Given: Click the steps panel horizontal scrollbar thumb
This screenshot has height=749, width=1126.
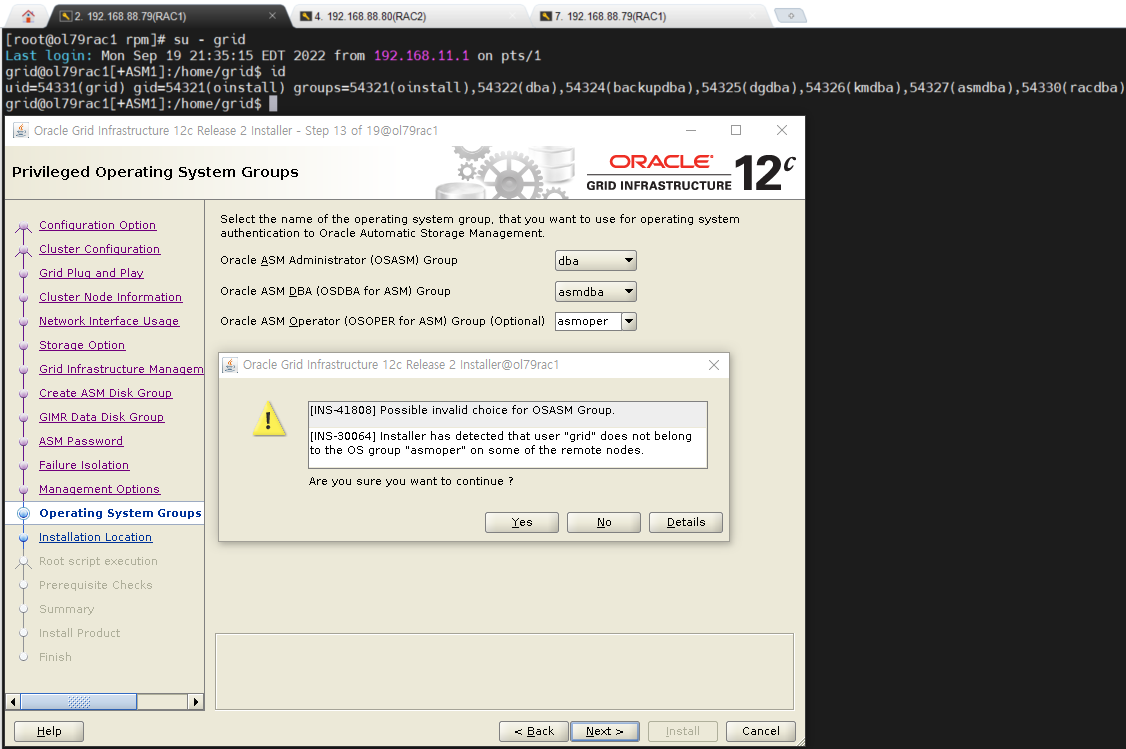Looking at the screenshot, I should [79, 702].
